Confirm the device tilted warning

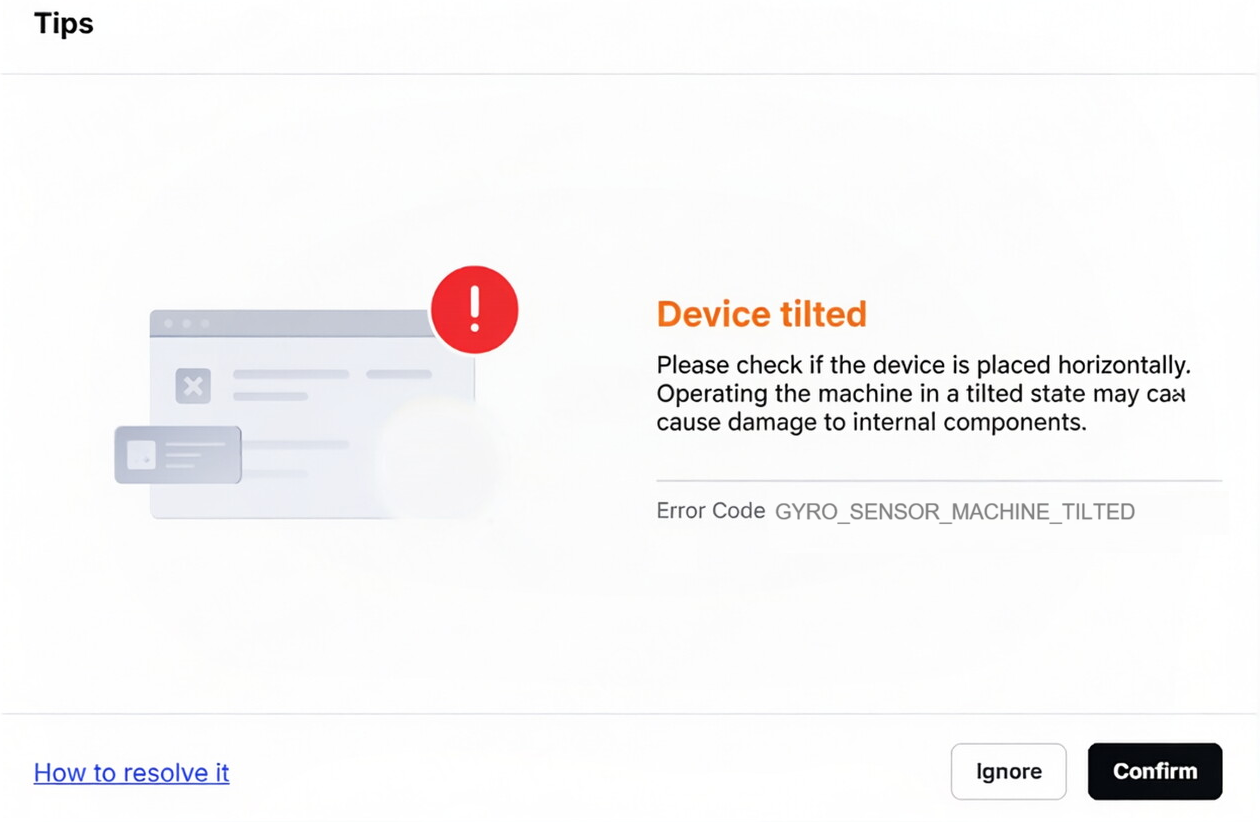click(x=1155, y=771)
